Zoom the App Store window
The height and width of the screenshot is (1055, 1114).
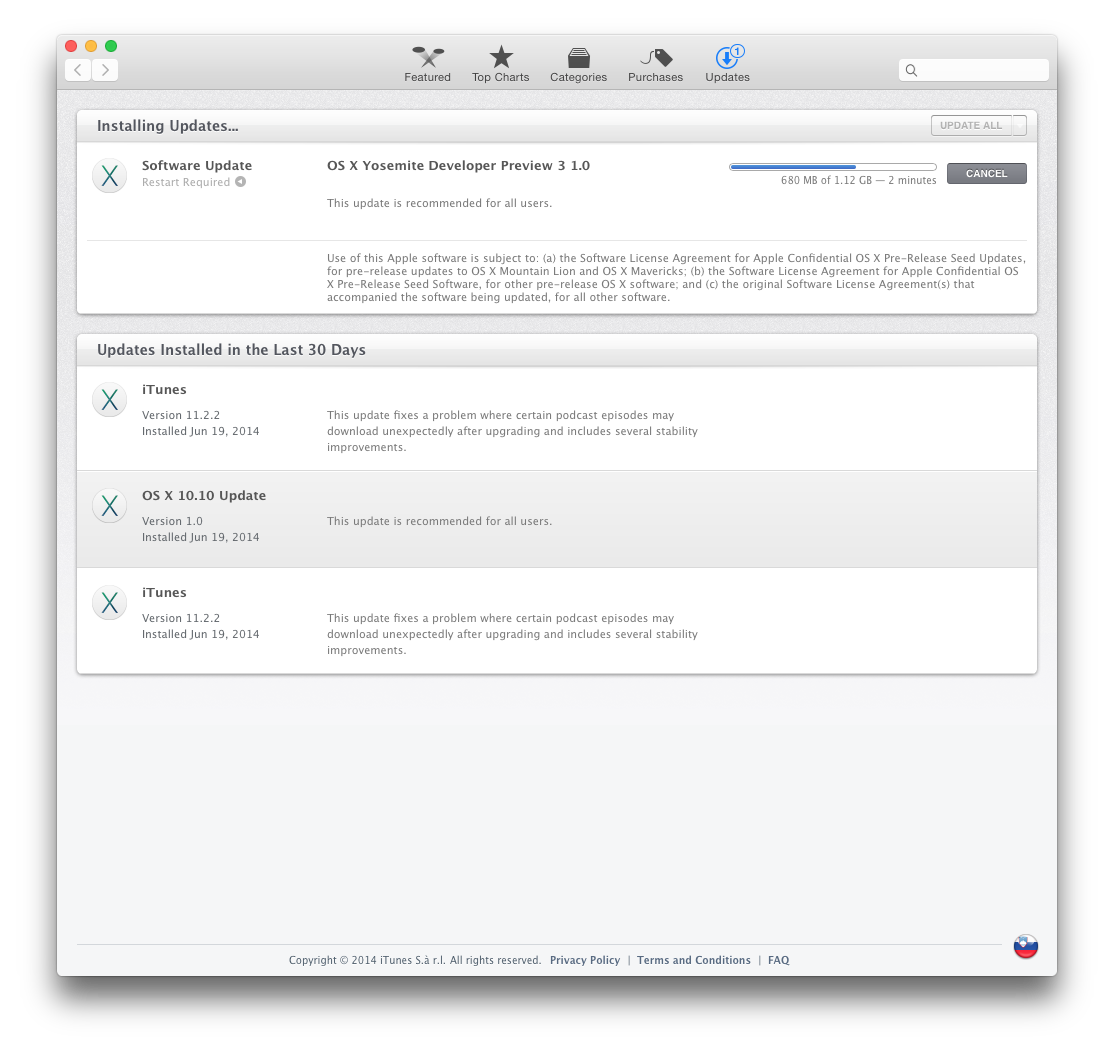click(x=111, y=46)
